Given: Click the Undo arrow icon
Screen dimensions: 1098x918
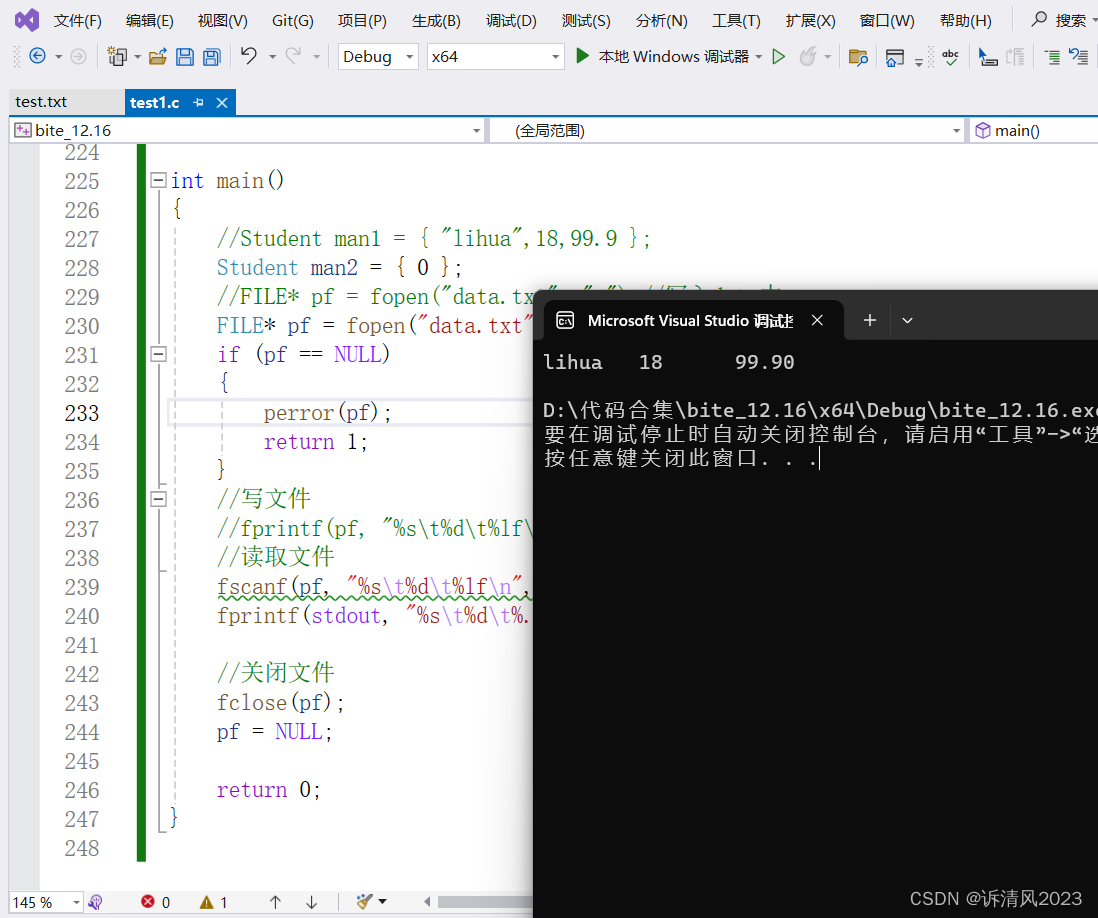Looking at the screenshot, I should [249, 55].
